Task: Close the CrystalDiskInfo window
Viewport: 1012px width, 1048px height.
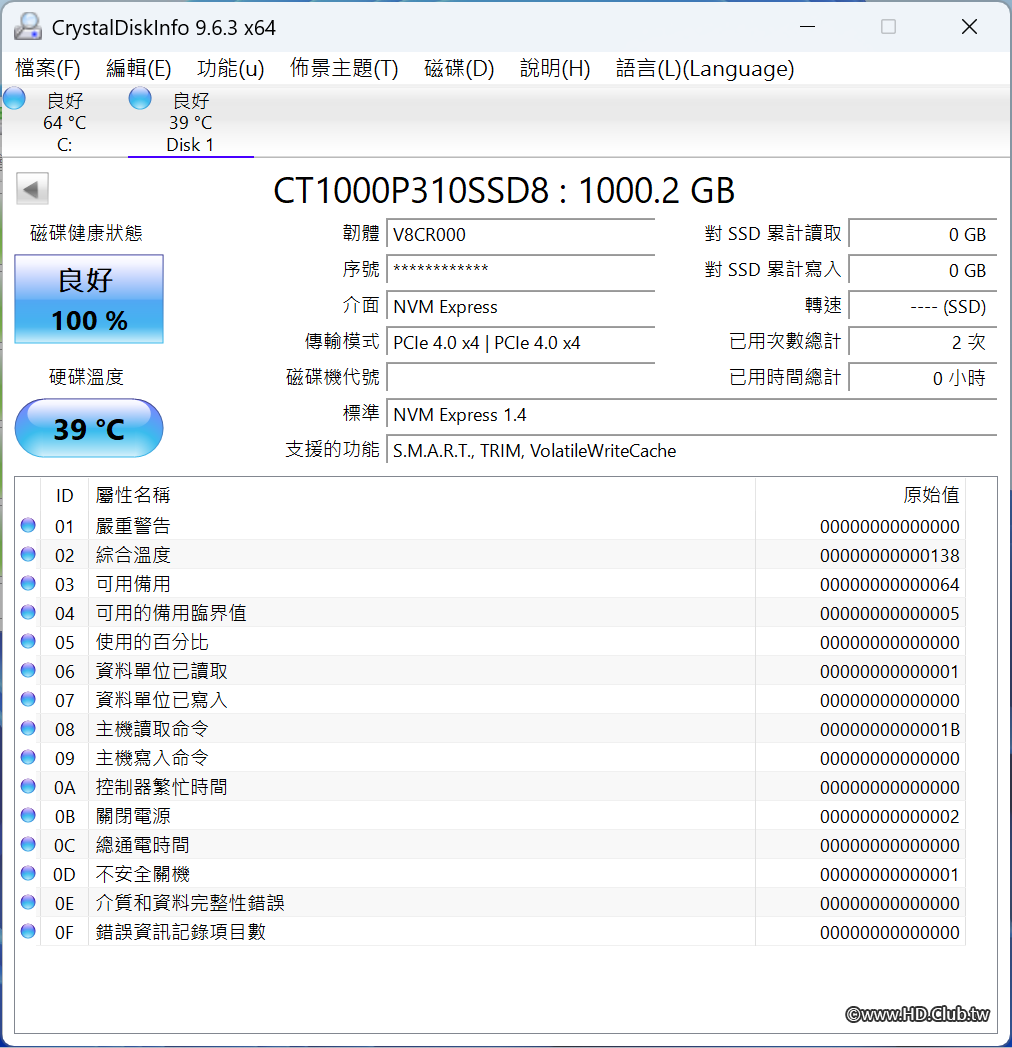Action: click(969, 27)
